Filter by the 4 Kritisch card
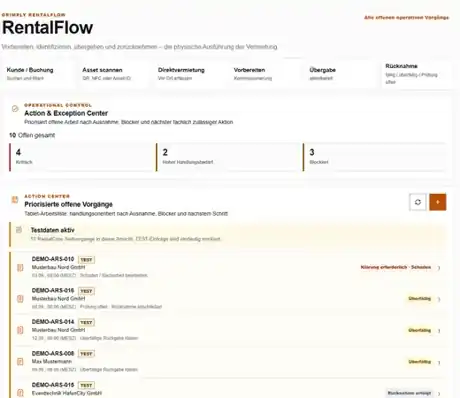 (x=81, y=157)
